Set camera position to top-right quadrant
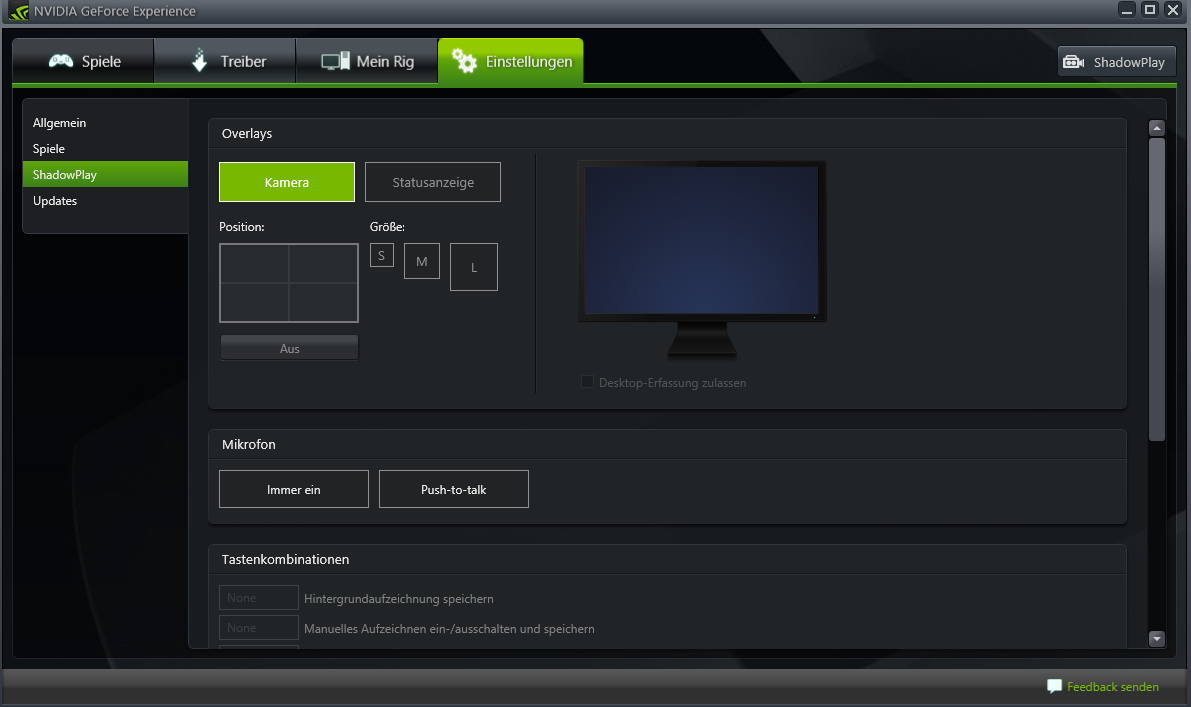The image size is (1191, 707). pos(323,264)
